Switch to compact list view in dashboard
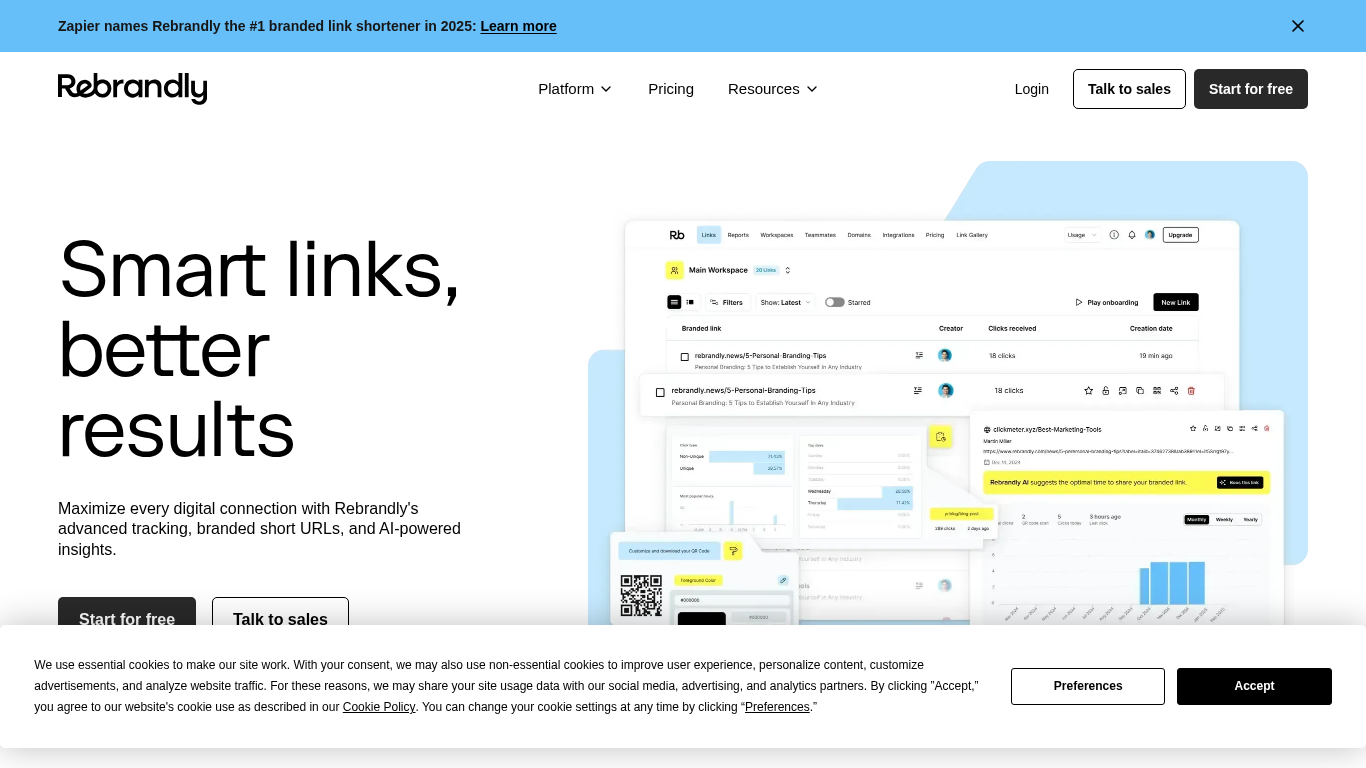 click(675, 302)
